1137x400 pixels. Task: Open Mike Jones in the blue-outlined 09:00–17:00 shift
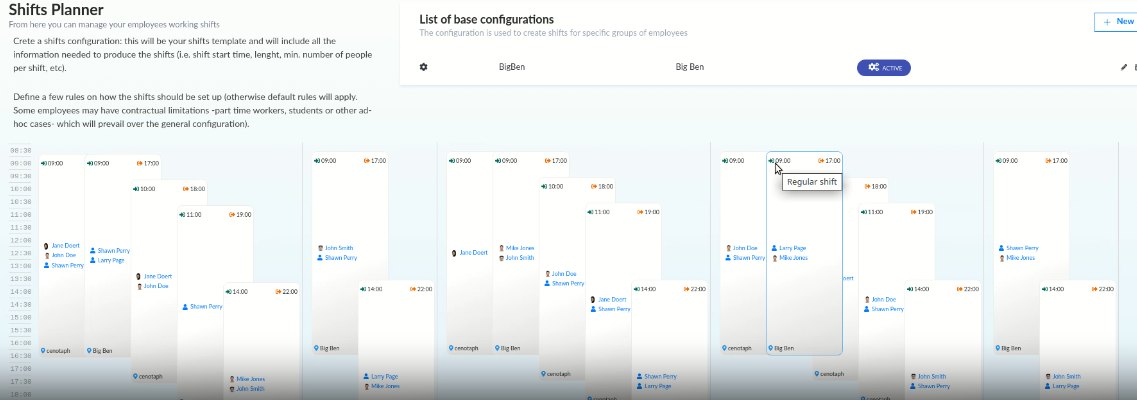pos(793,257)
